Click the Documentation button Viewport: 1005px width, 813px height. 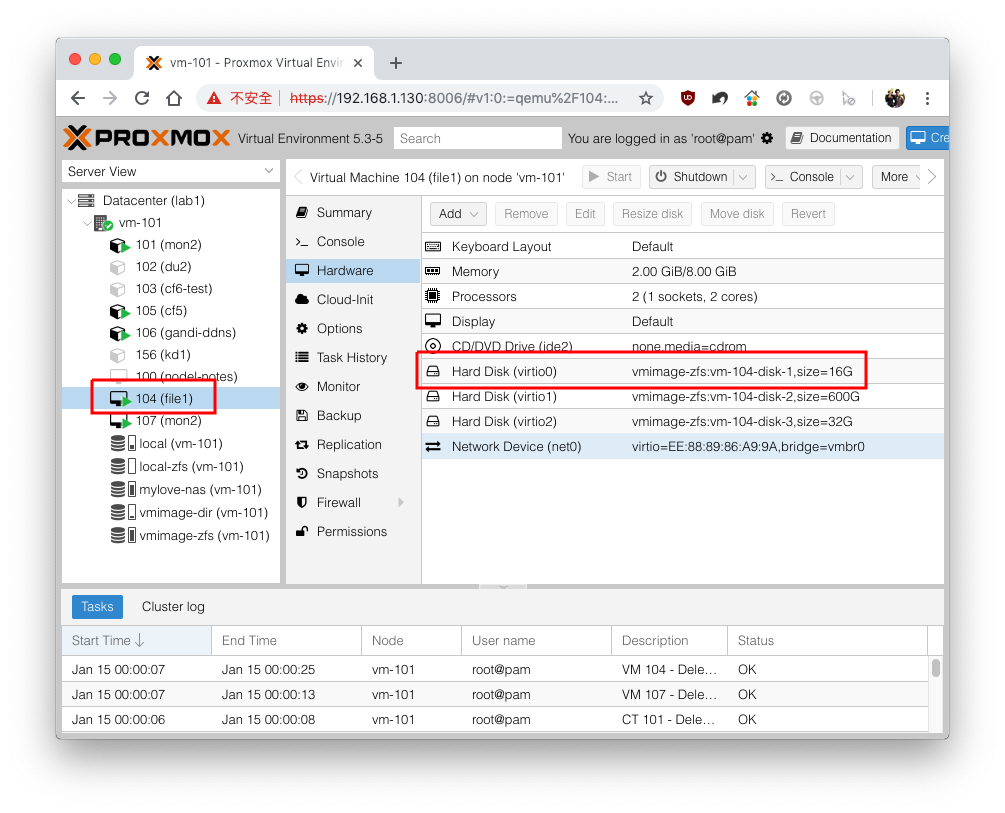[842, 138]
